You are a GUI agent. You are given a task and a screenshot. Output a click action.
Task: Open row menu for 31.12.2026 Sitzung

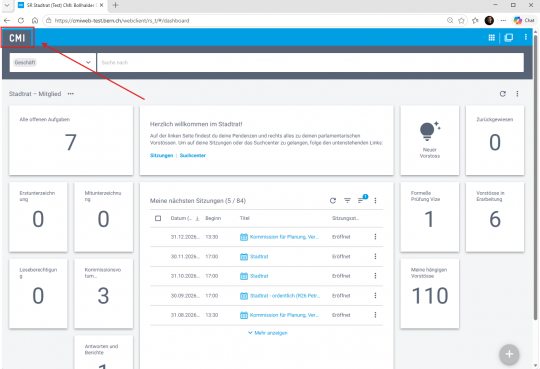(375, 237)
